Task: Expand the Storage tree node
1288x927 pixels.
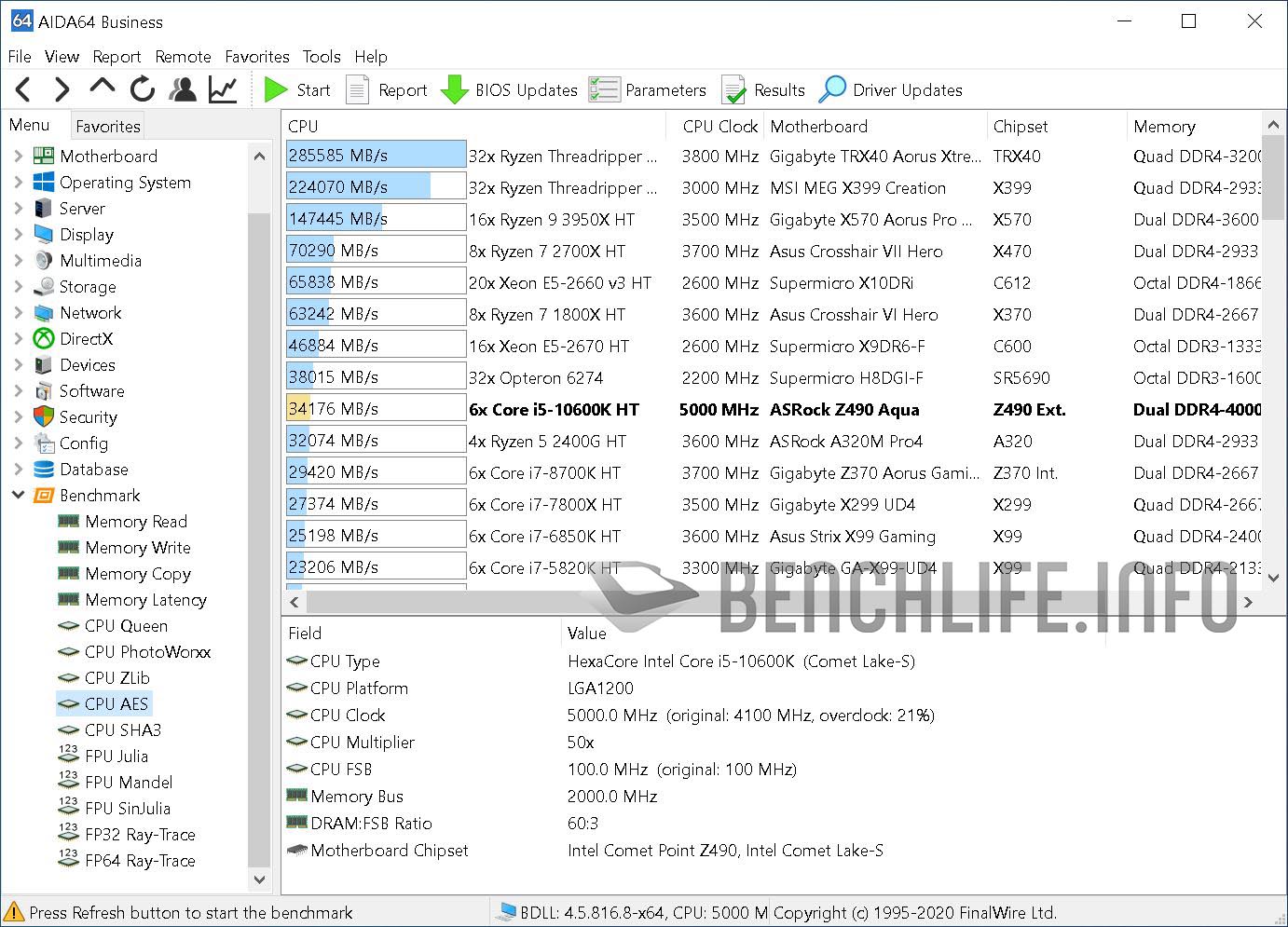Action: click(19, 287)
